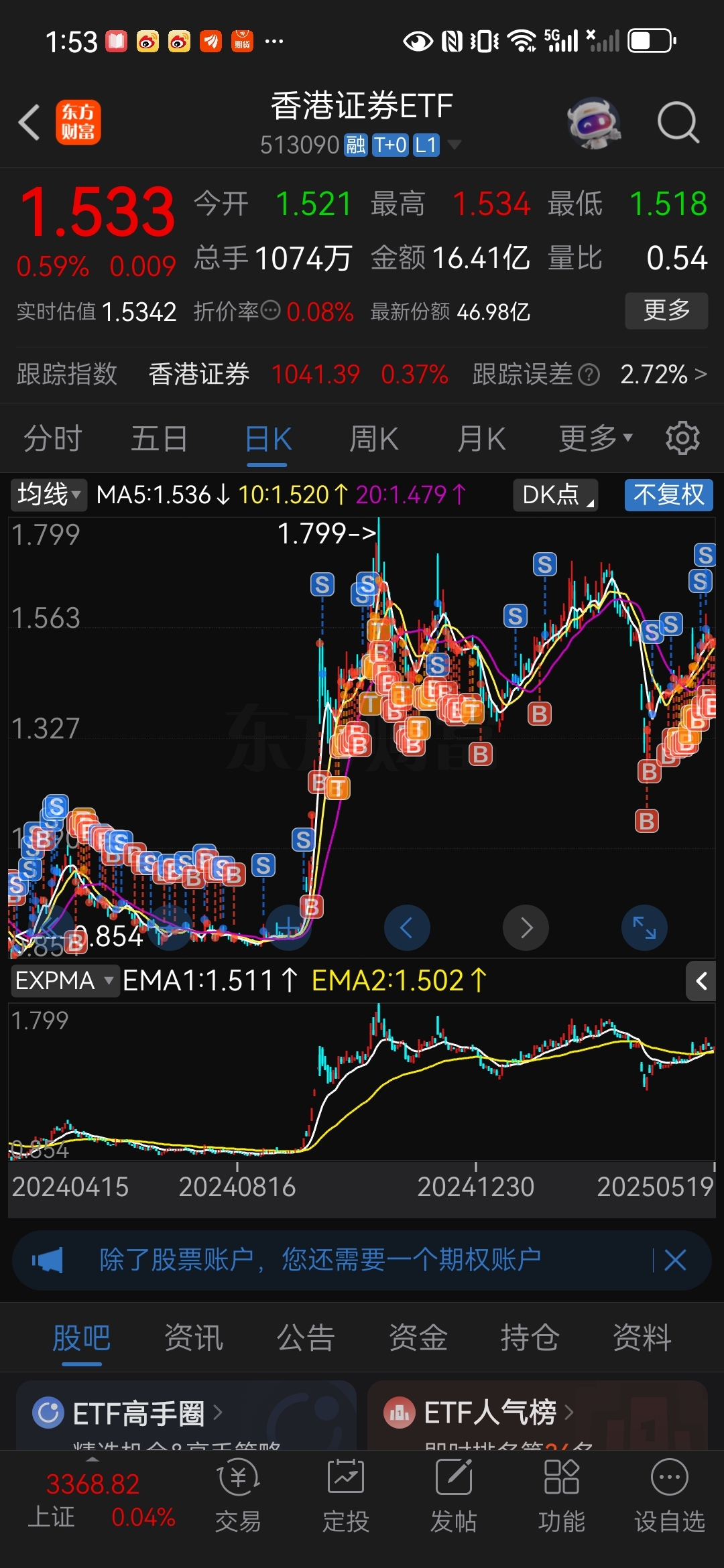Select the 日K chart tab

click(267, 440)
